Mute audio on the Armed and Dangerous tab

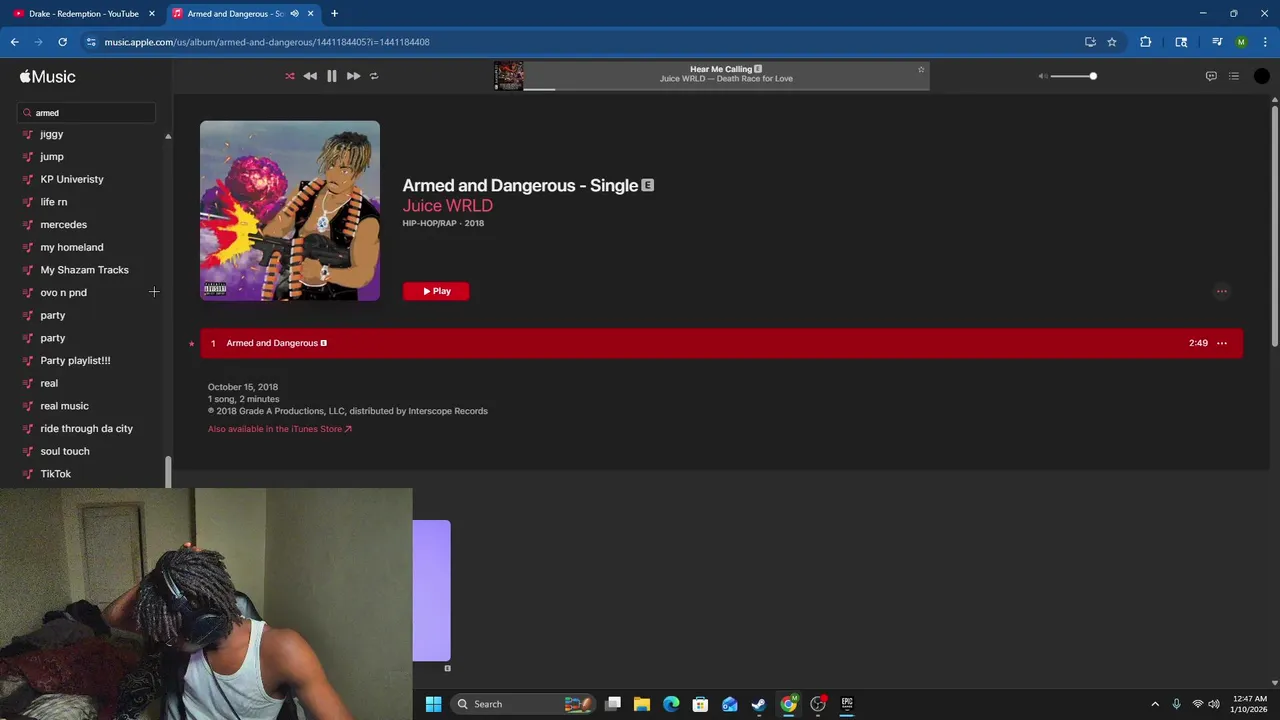coord(294,14)
